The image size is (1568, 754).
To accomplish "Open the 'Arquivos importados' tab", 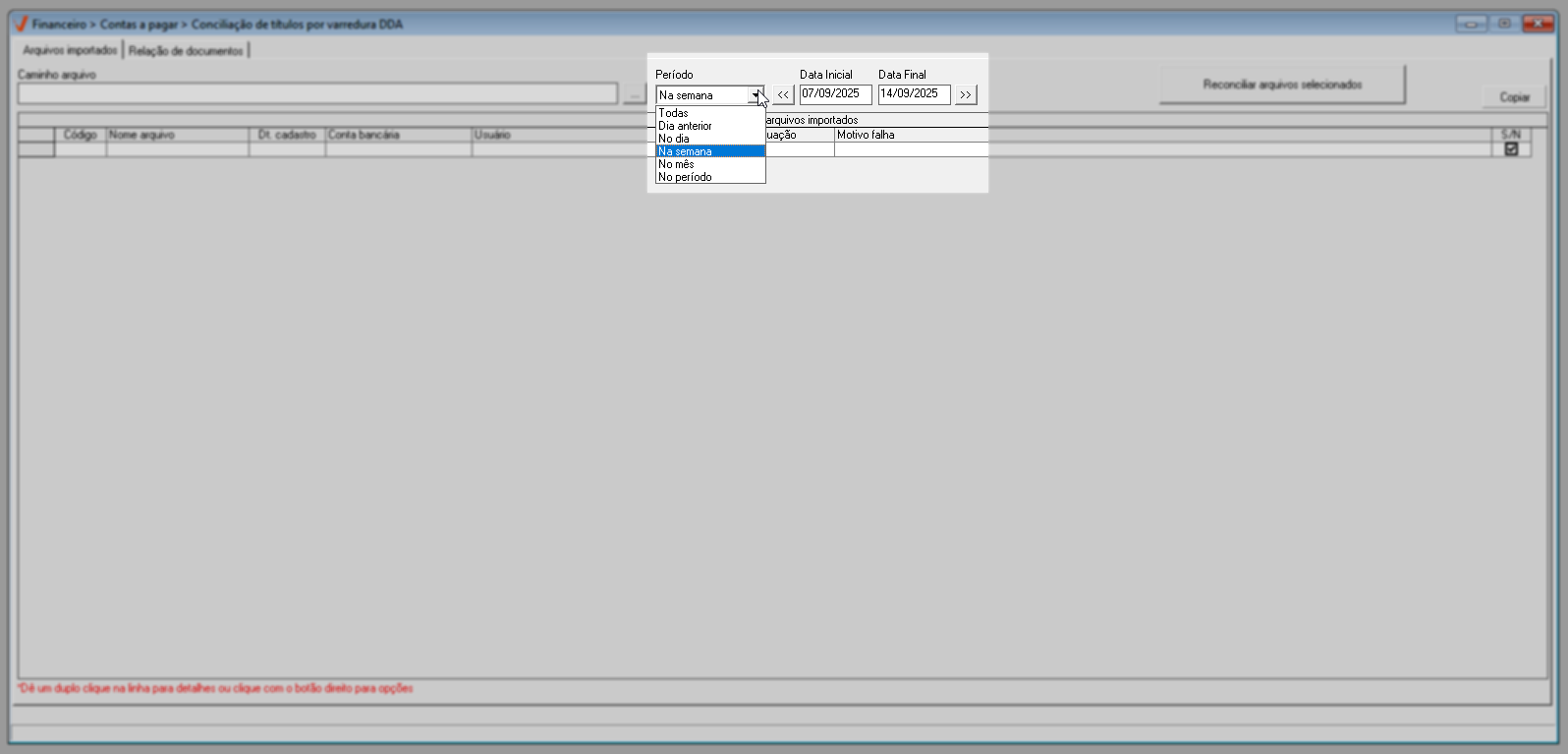I will point(70,50).
